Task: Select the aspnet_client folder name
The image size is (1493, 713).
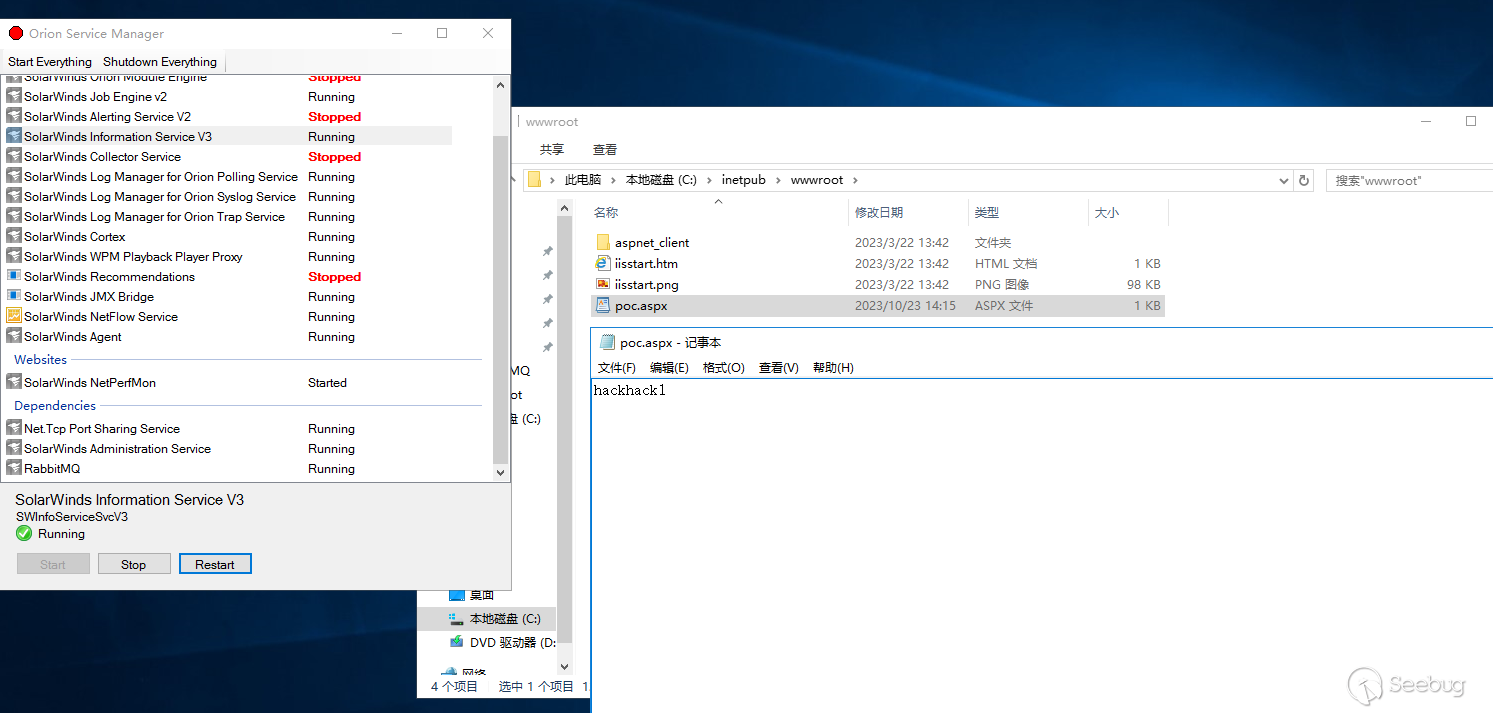Action: tap(652, 243)
